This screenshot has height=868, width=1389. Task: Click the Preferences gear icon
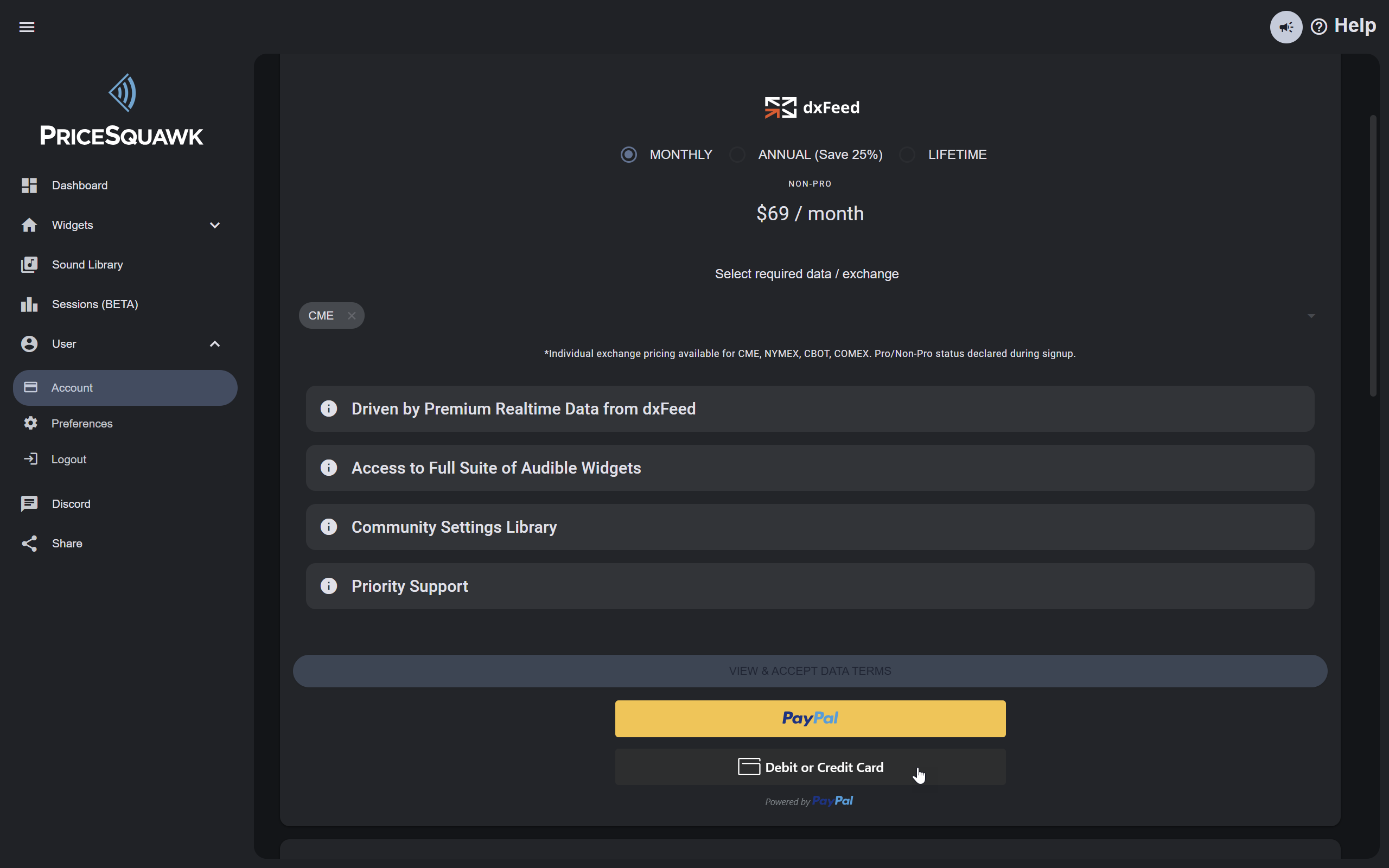30,423
